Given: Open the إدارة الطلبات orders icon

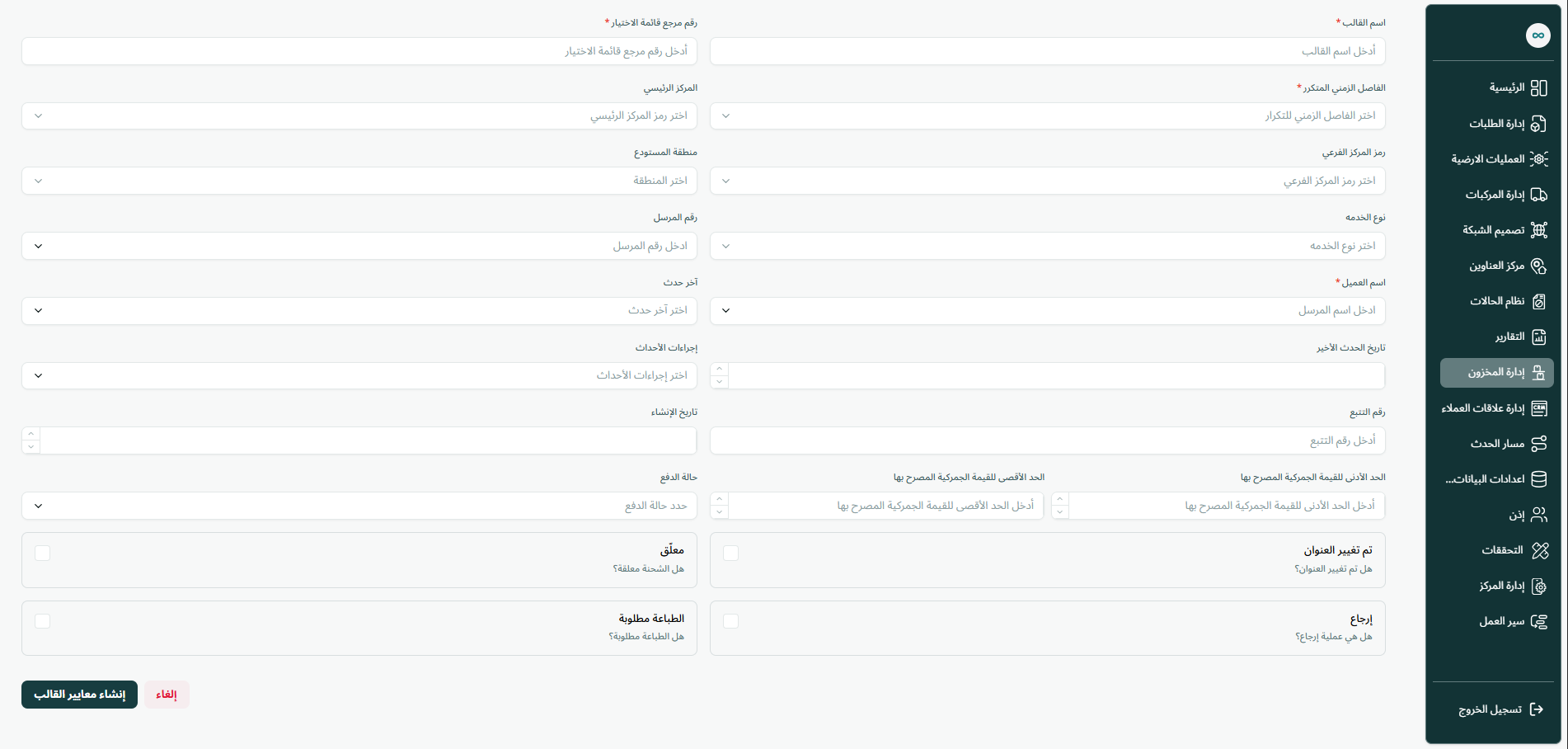Looking at the screenshot, I should 1538,124.
